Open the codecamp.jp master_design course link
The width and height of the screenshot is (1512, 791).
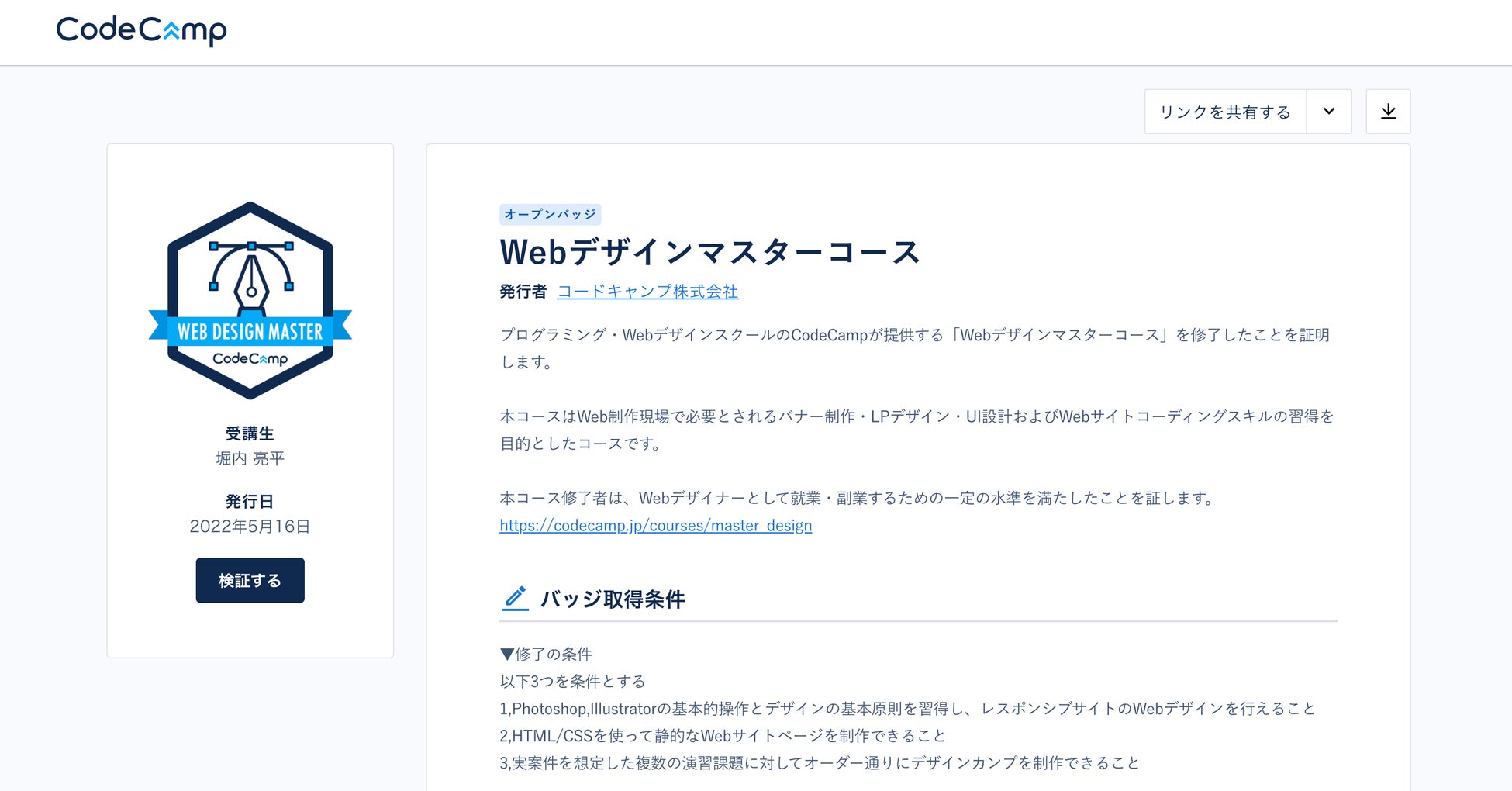pos(656,526)
